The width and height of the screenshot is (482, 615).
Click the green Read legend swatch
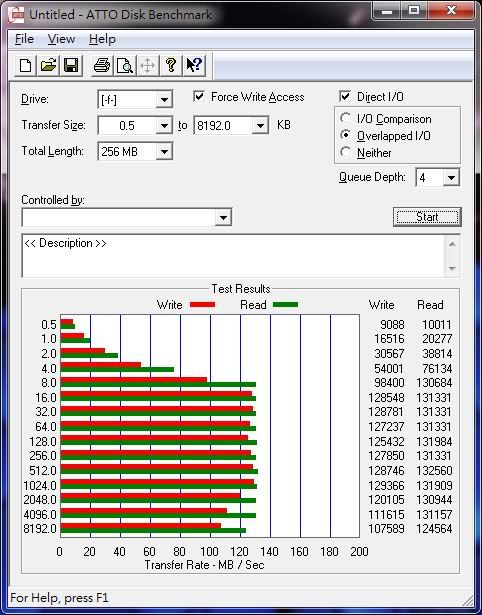pyautogui.click(x=285, y=304)
